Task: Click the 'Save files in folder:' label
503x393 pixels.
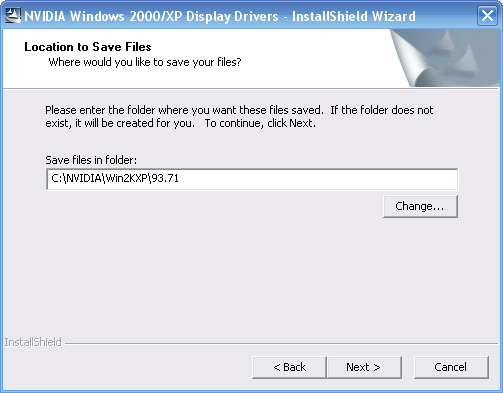Action: (x=91, y=160)
